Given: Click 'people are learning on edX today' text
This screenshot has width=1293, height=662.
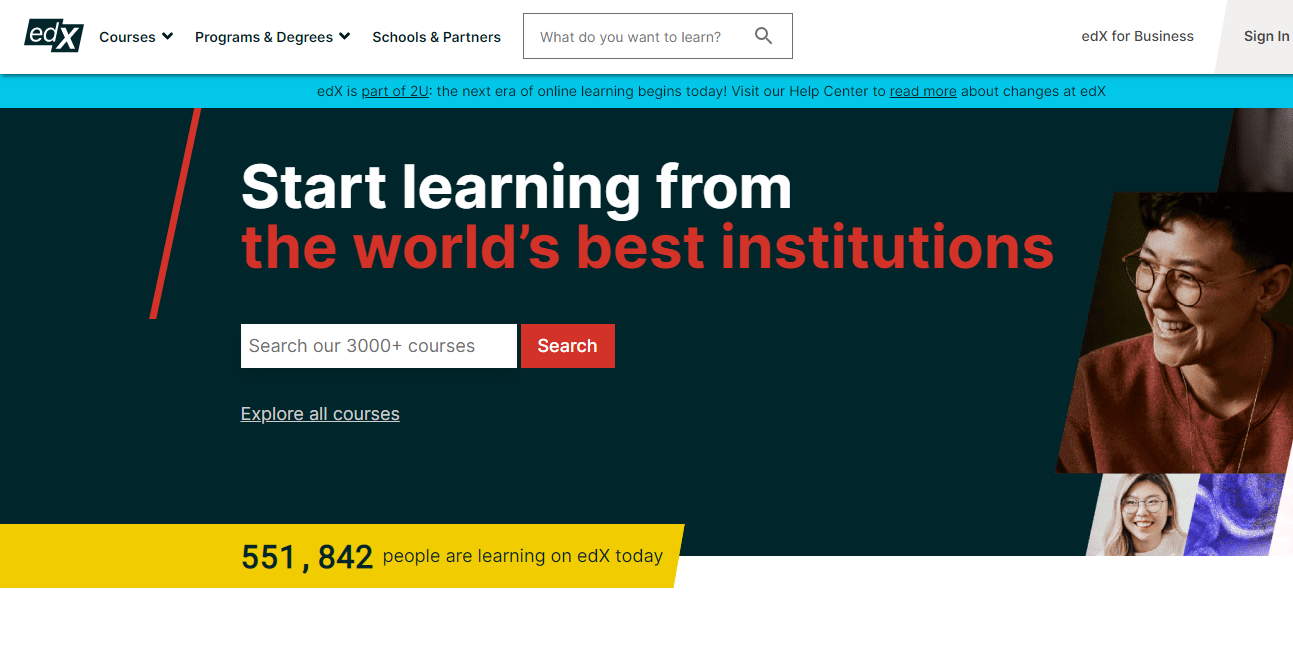Looking at the screenshot, I should pyautogui.click(x=522, y=556).
